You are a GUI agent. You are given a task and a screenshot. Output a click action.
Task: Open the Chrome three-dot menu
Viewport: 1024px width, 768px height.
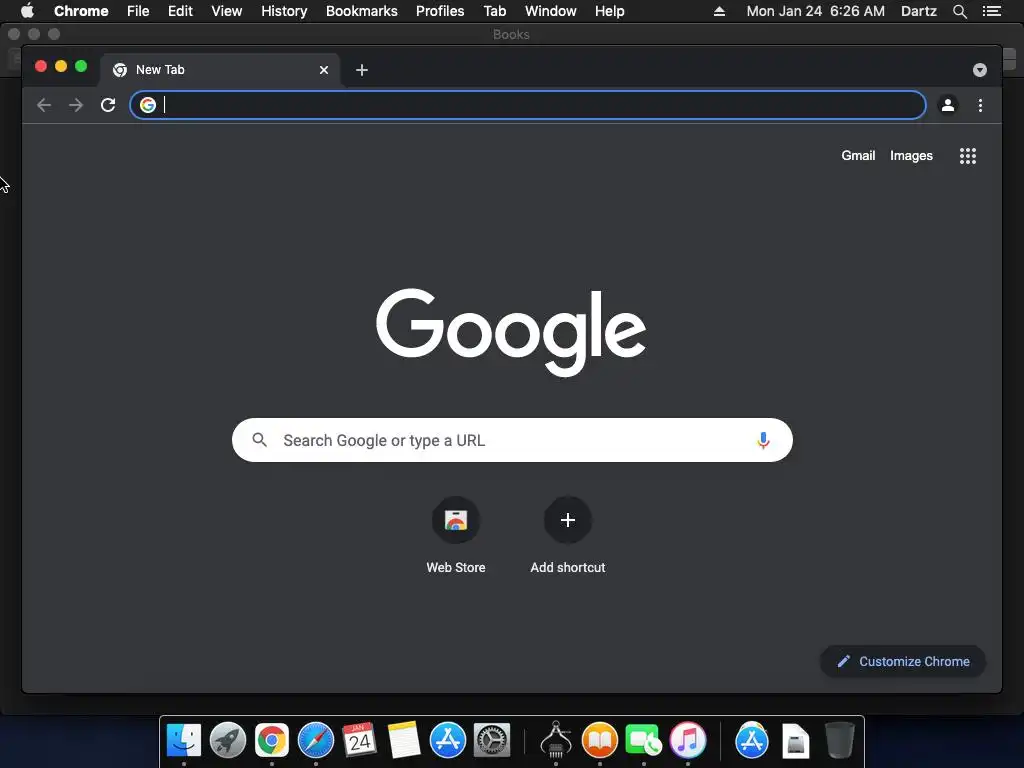pyautogui.click(x=980, y=105)
